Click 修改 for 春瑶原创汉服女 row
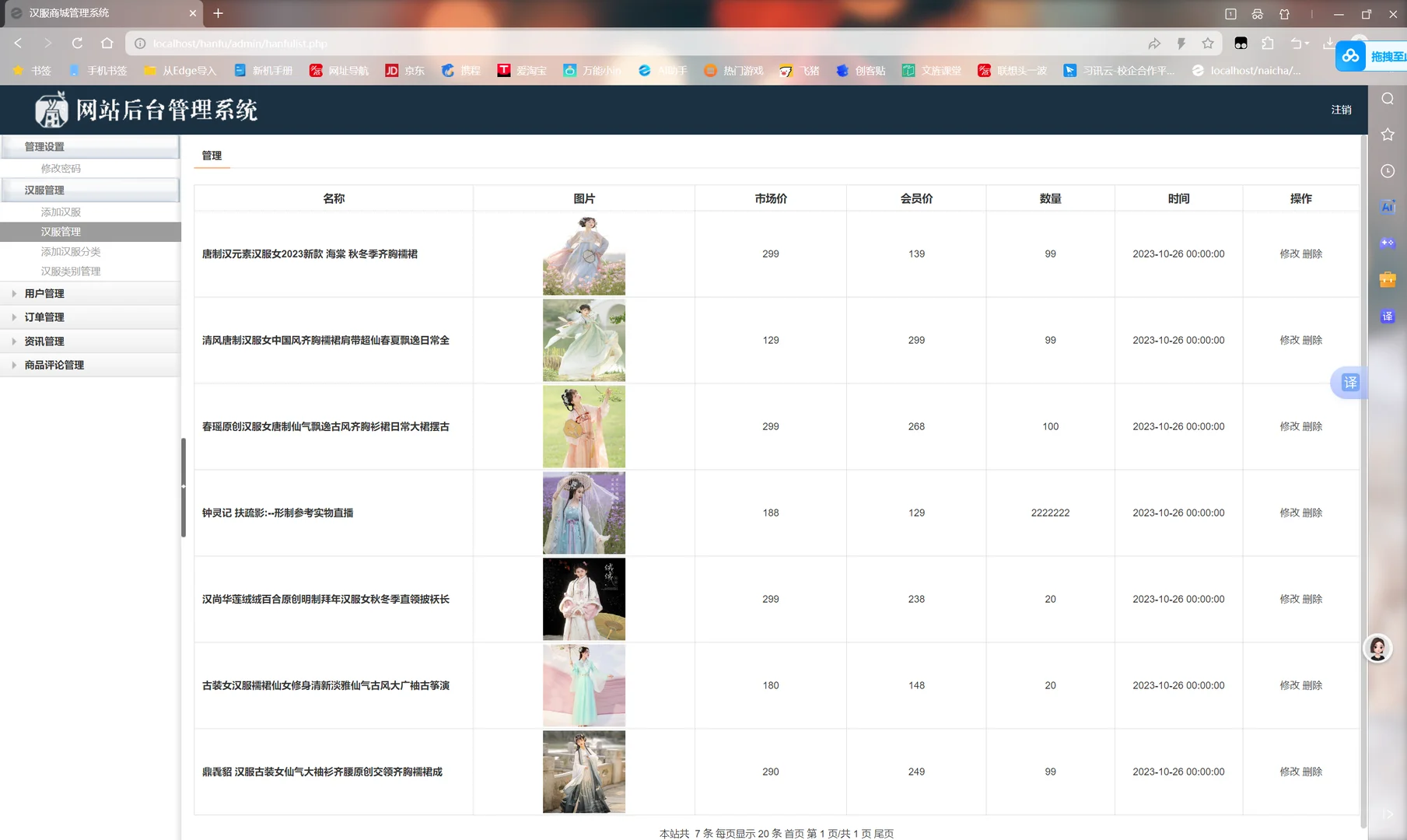Viewport: 1407px width, 840px height. 1290,427
